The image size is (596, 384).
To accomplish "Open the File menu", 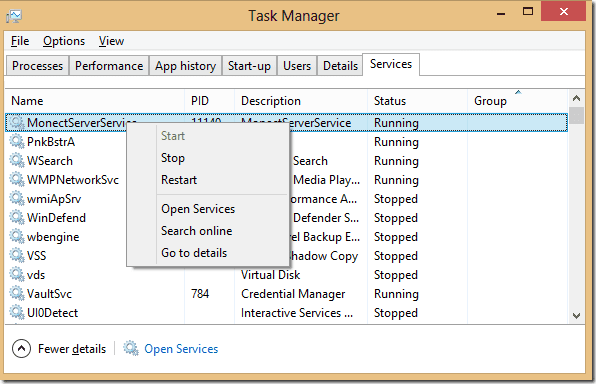I will tap(20, 41).
